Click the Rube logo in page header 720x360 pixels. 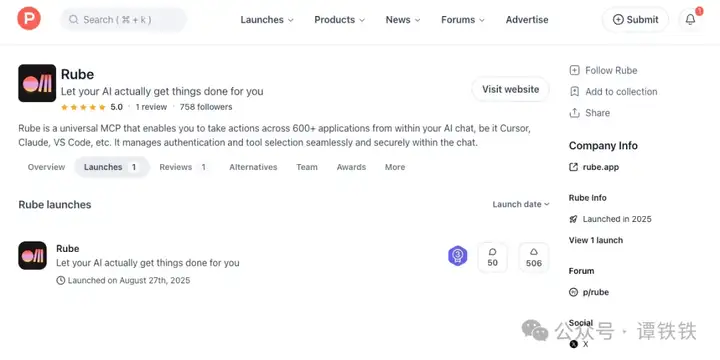tap(37, 83)
